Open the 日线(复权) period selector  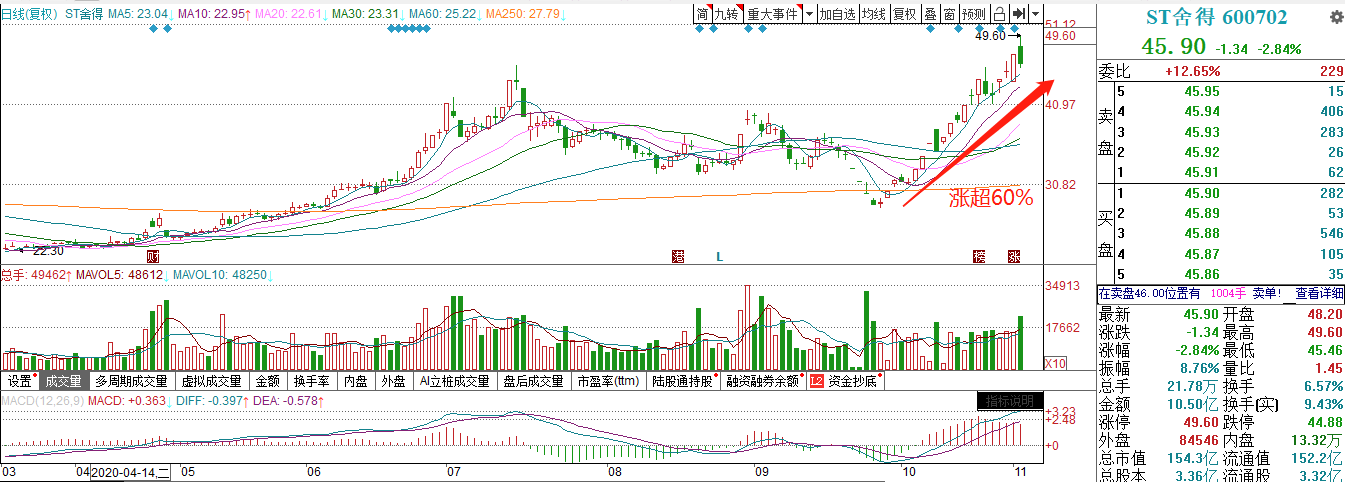29,15
